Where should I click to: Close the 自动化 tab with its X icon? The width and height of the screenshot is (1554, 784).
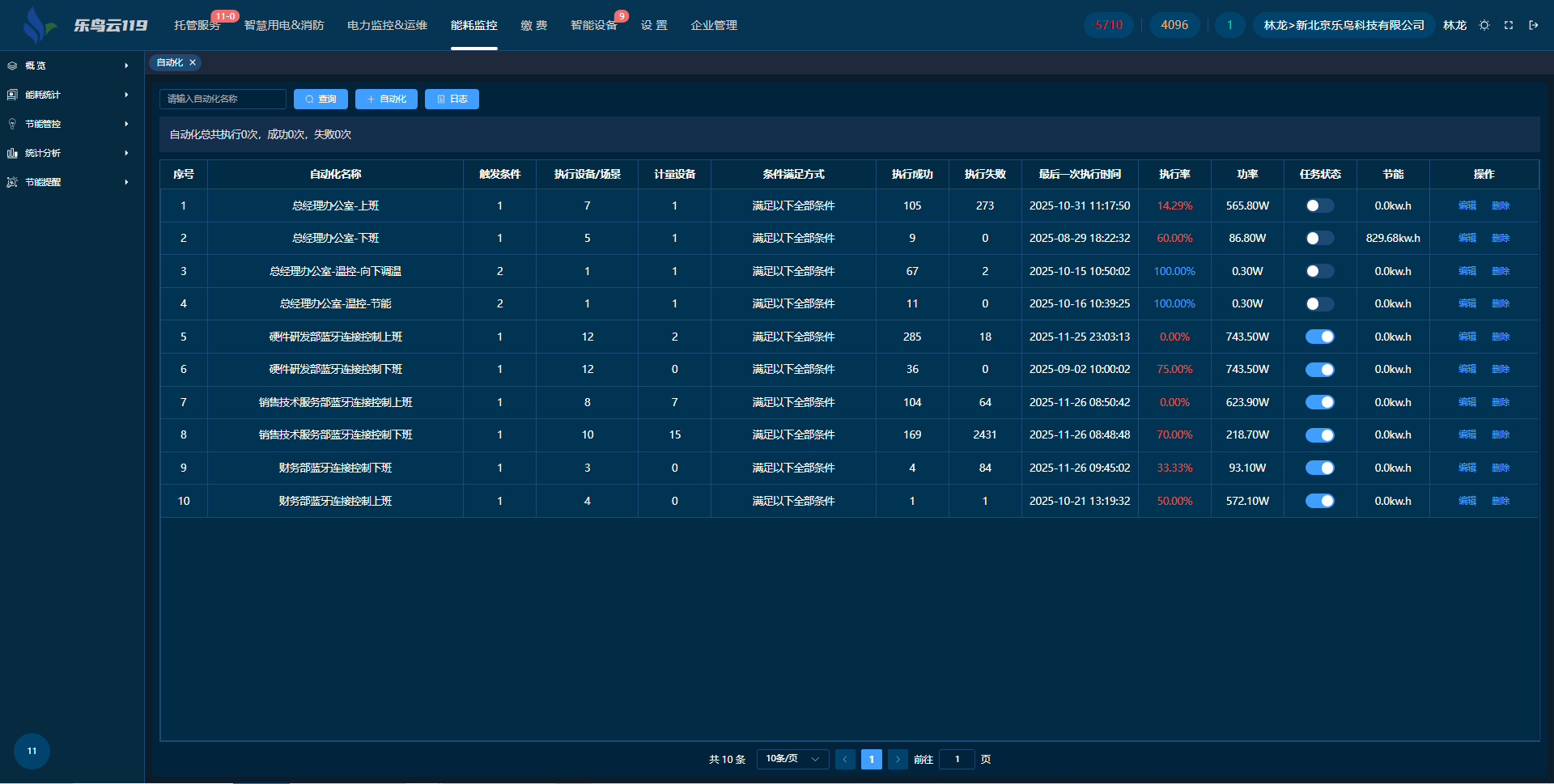(193, 62)
